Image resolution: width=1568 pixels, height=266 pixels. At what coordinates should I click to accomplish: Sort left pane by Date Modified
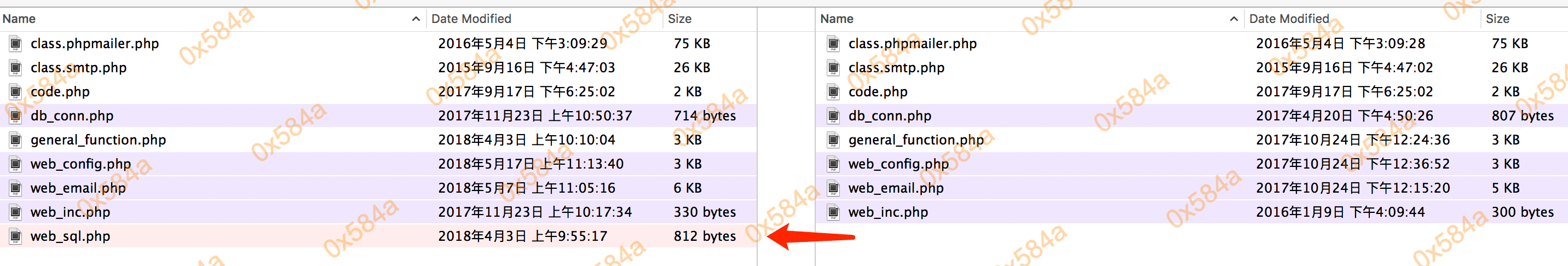point(471,19)
